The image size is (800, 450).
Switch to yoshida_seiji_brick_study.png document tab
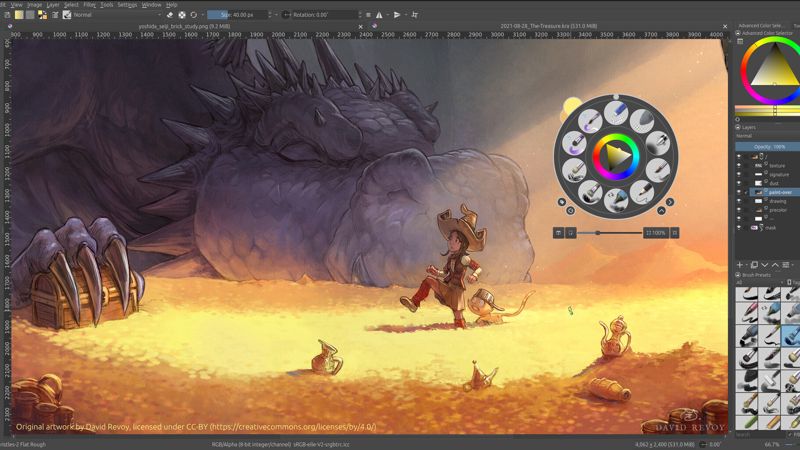[x=184, y=26]
